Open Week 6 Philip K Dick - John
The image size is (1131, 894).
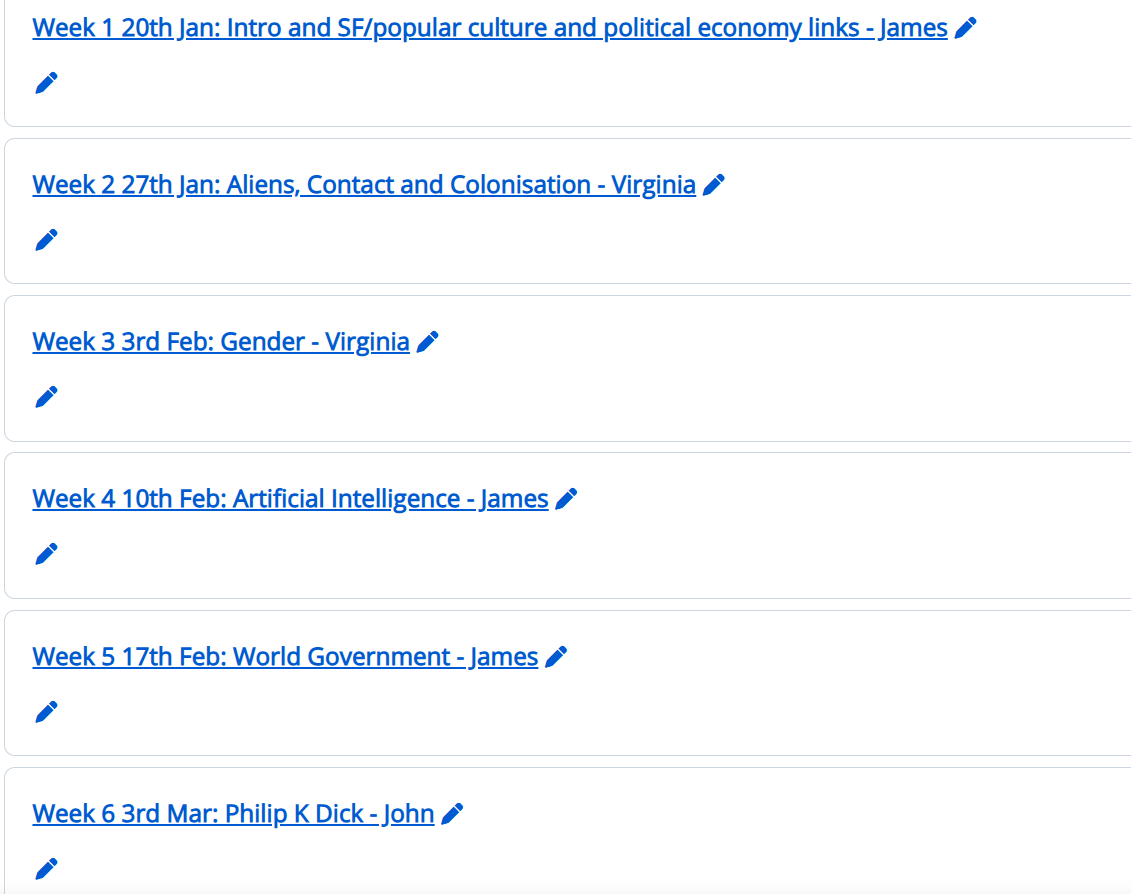tap(233, 814)
